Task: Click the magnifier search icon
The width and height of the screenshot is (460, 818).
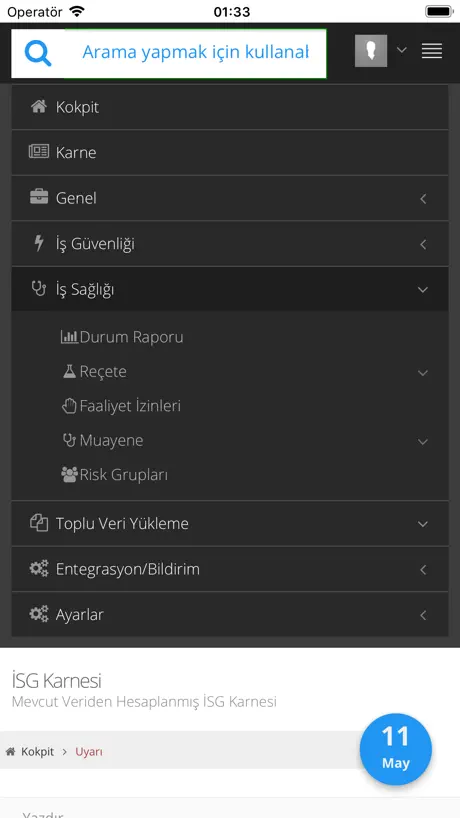Action: tap(38, 53)
